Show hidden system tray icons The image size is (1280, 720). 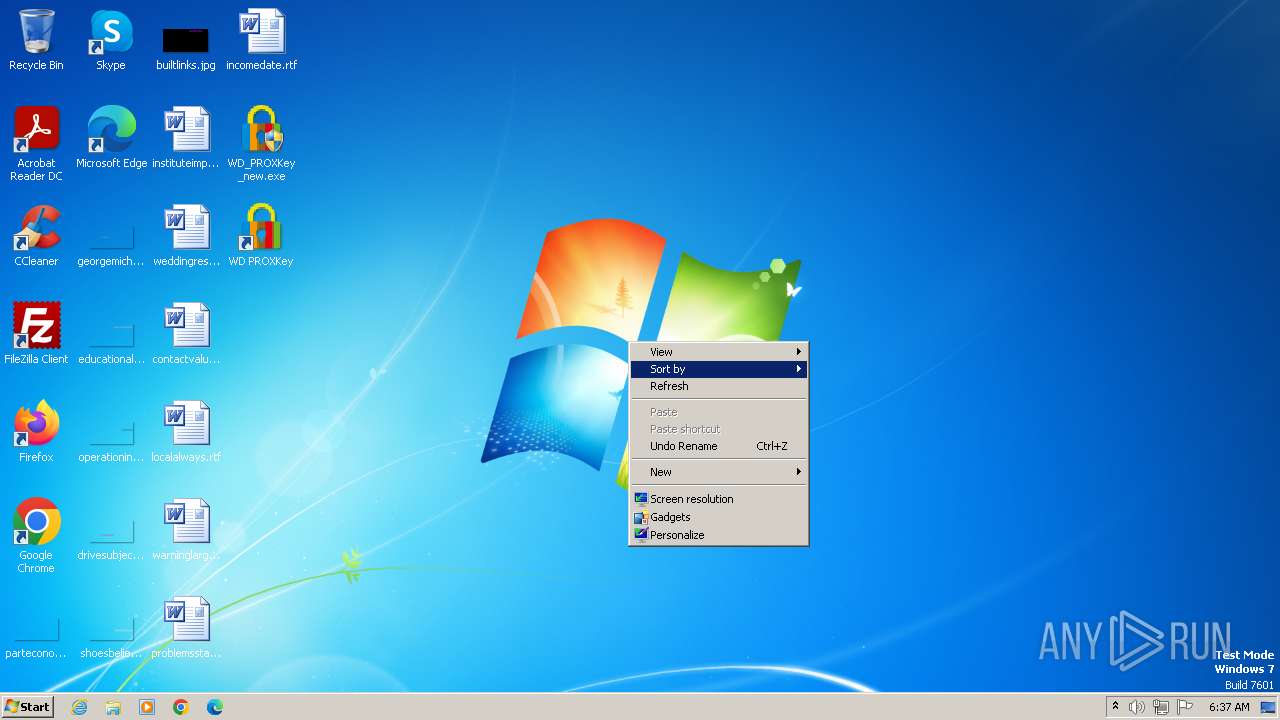click(1115, 707)
